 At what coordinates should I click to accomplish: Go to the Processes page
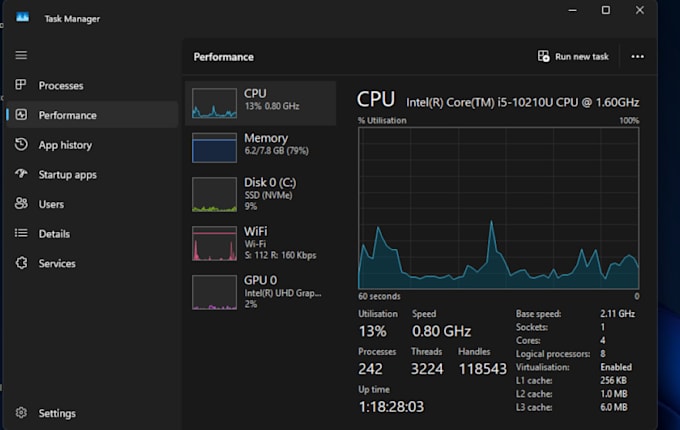[x=61, y=86]
